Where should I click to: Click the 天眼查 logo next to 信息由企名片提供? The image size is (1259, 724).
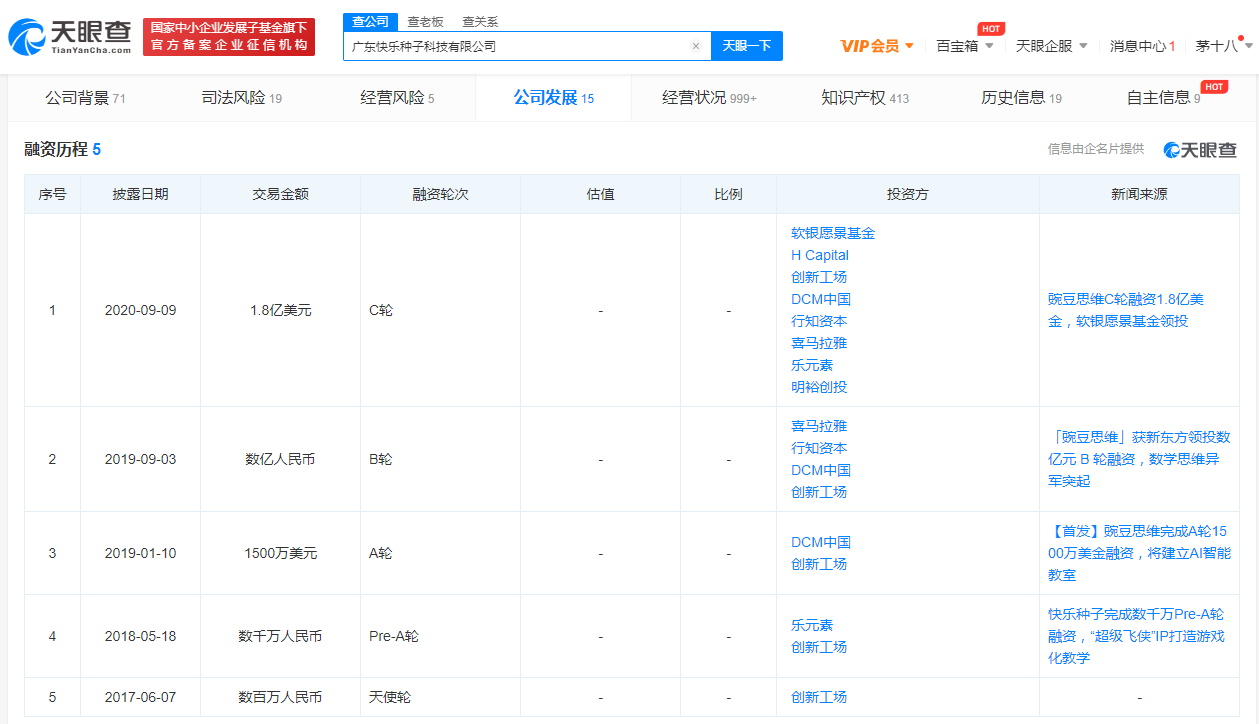(1200, 150)
